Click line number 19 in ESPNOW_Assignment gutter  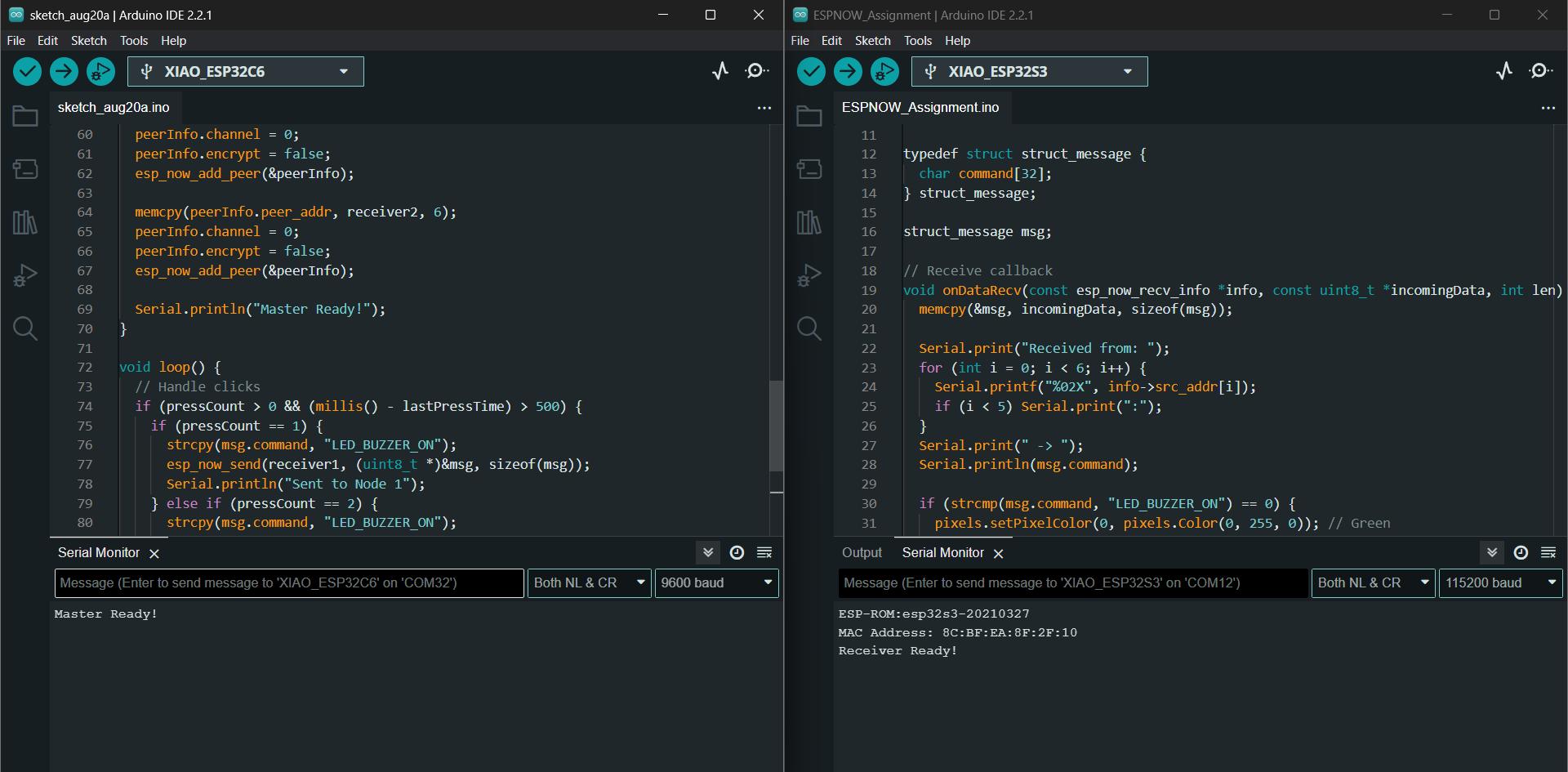869,290
